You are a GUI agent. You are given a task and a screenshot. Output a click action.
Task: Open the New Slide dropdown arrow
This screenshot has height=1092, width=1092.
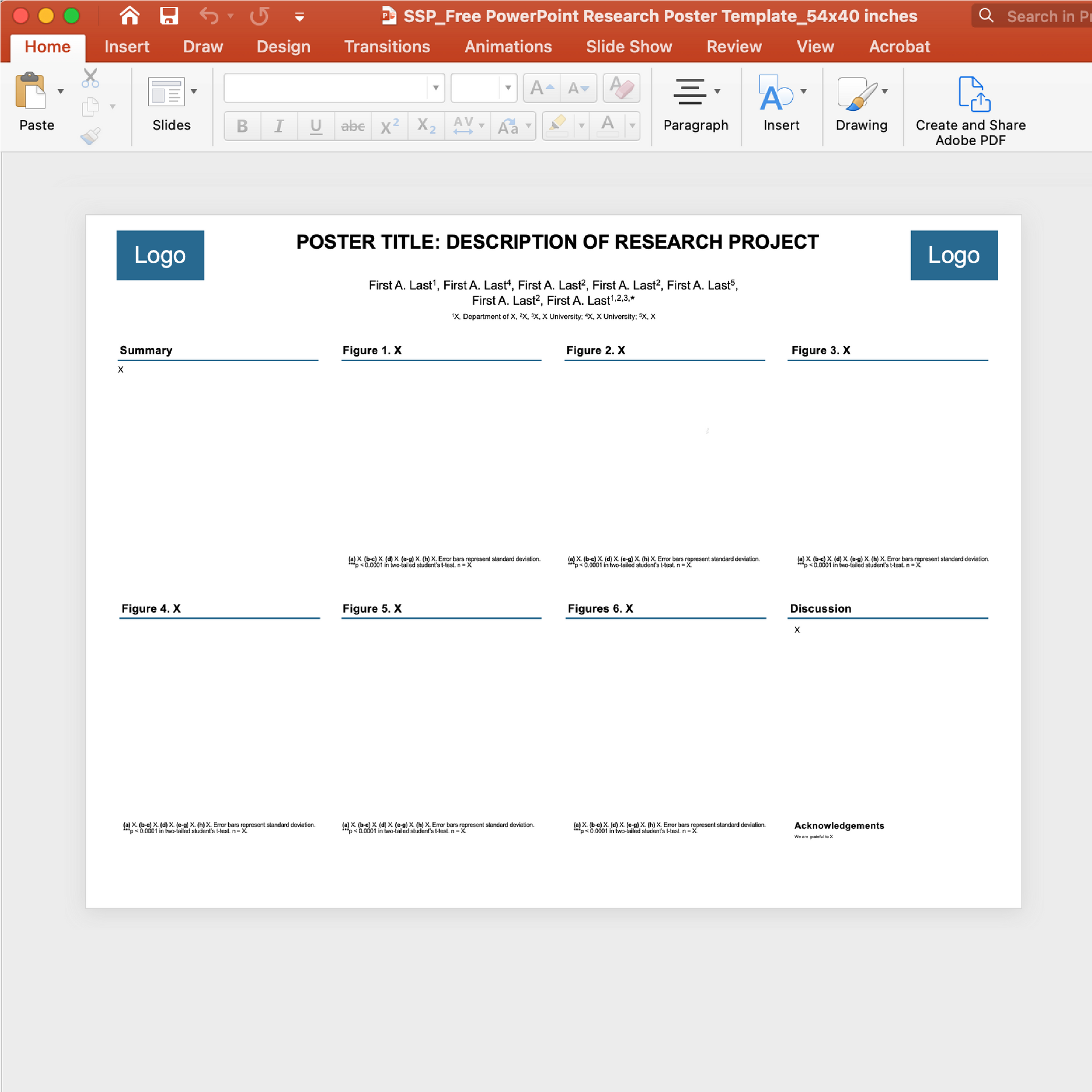(x=194, y=91)
